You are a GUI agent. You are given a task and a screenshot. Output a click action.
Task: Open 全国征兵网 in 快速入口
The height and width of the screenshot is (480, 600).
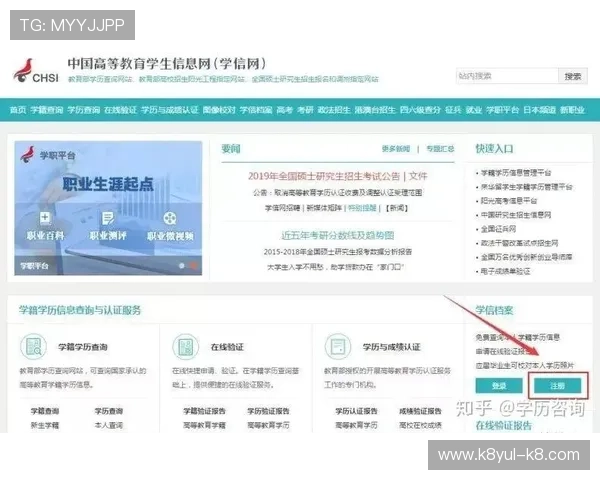tap(498, 229)
